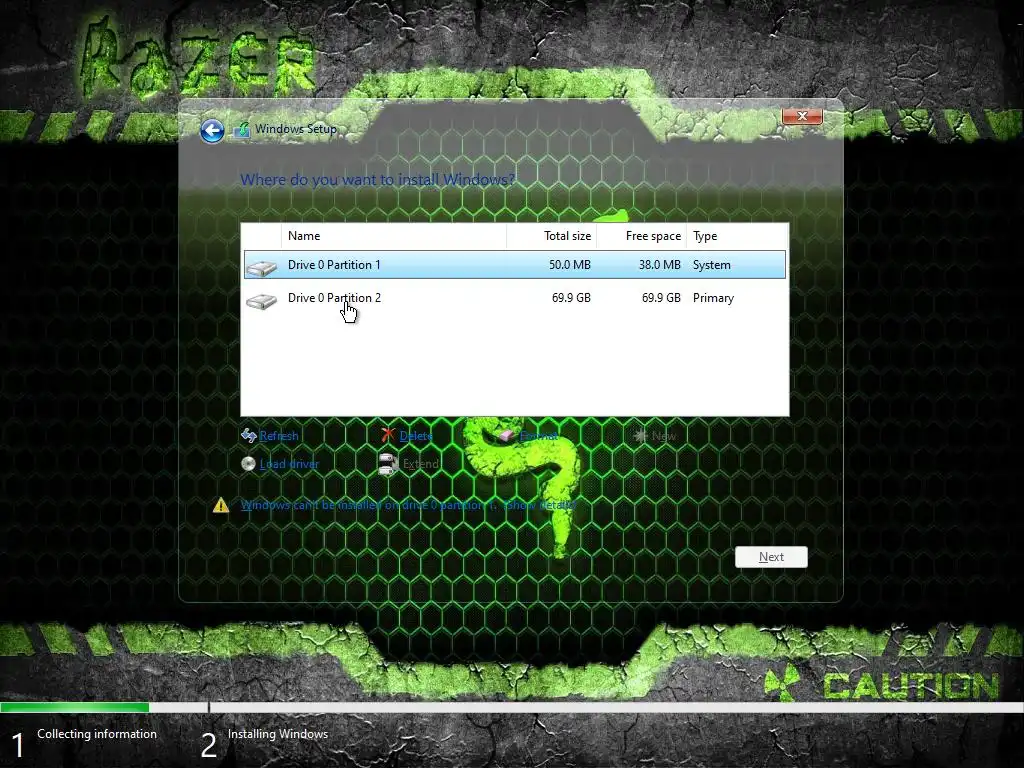Click the New partition link
Viewport: 1024px width, 768px height.
point(664,436)
